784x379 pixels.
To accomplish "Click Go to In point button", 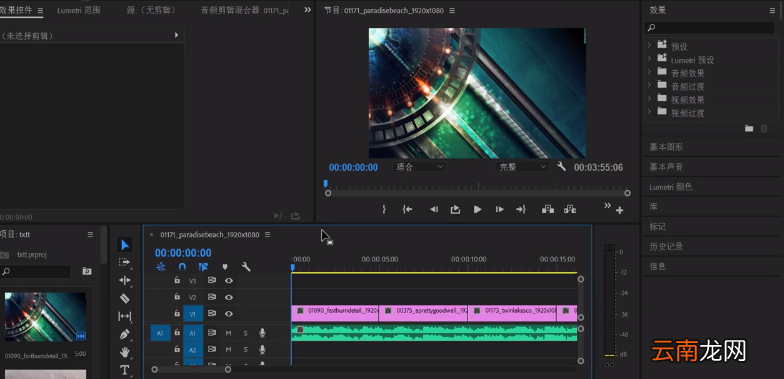I will coord(407,210).
